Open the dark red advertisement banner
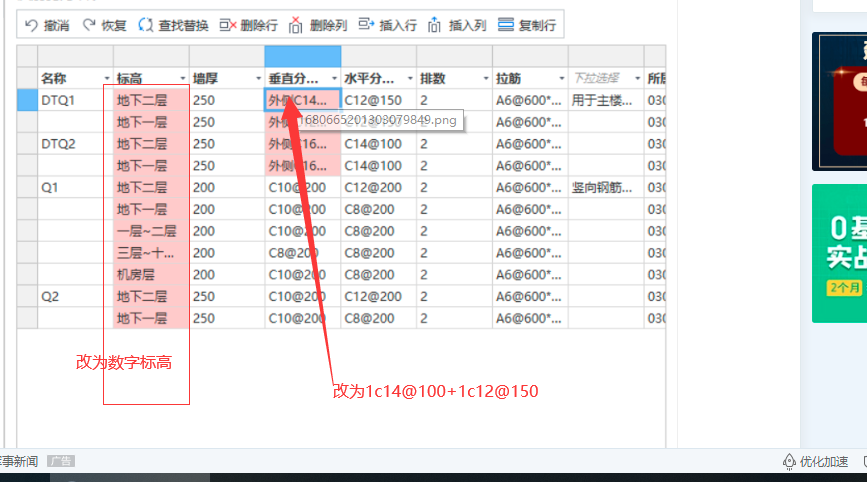Viewport: 867px width, 482px height. [839, 102]
